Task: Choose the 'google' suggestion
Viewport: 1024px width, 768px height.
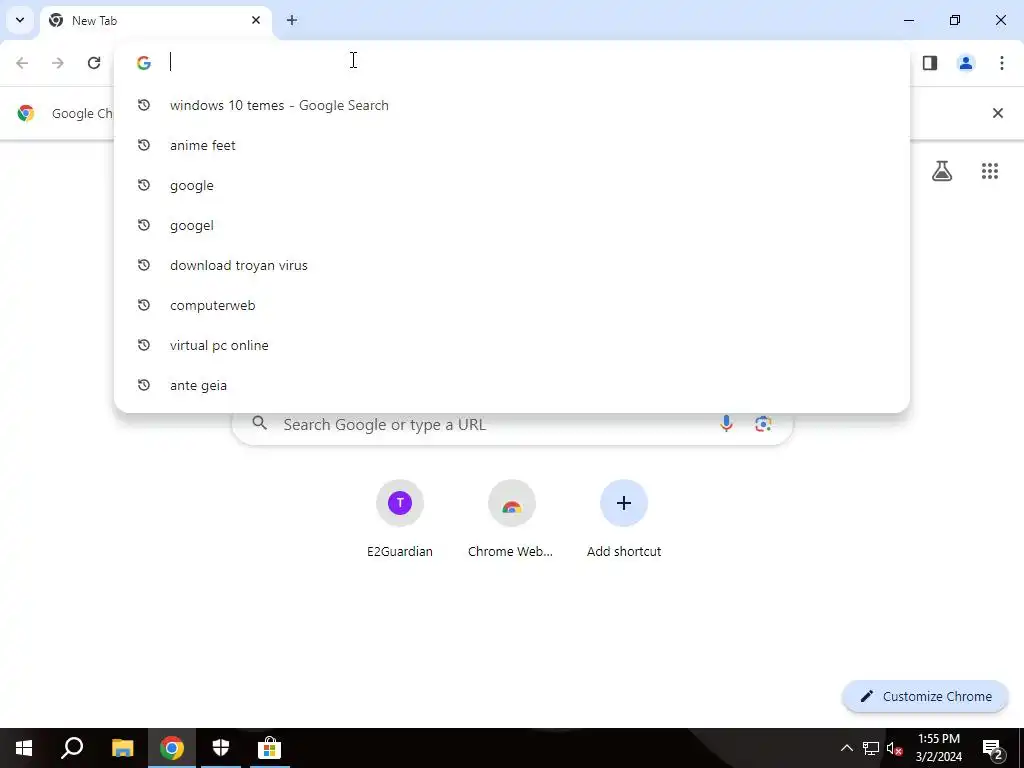Action: [x=511, y=185]
